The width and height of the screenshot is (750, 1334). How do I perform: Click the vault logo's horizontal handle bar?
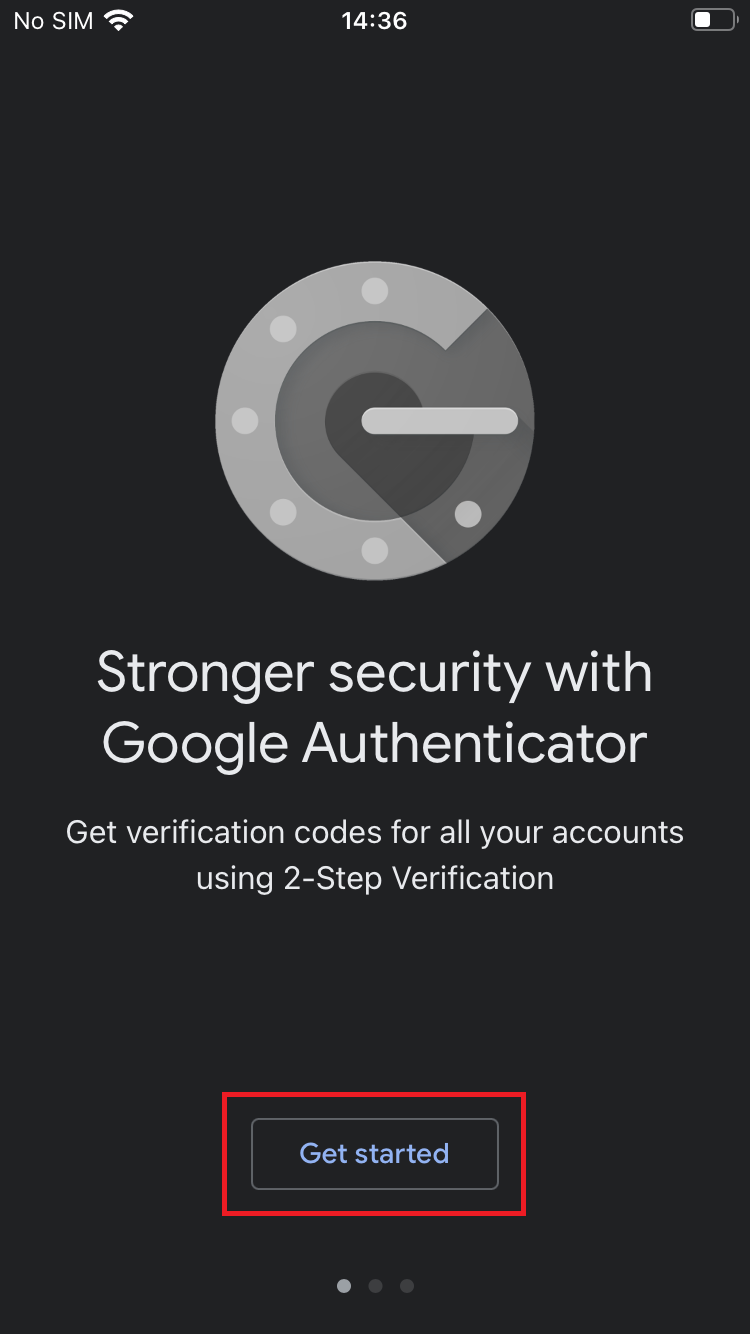[x=439, y=421]
